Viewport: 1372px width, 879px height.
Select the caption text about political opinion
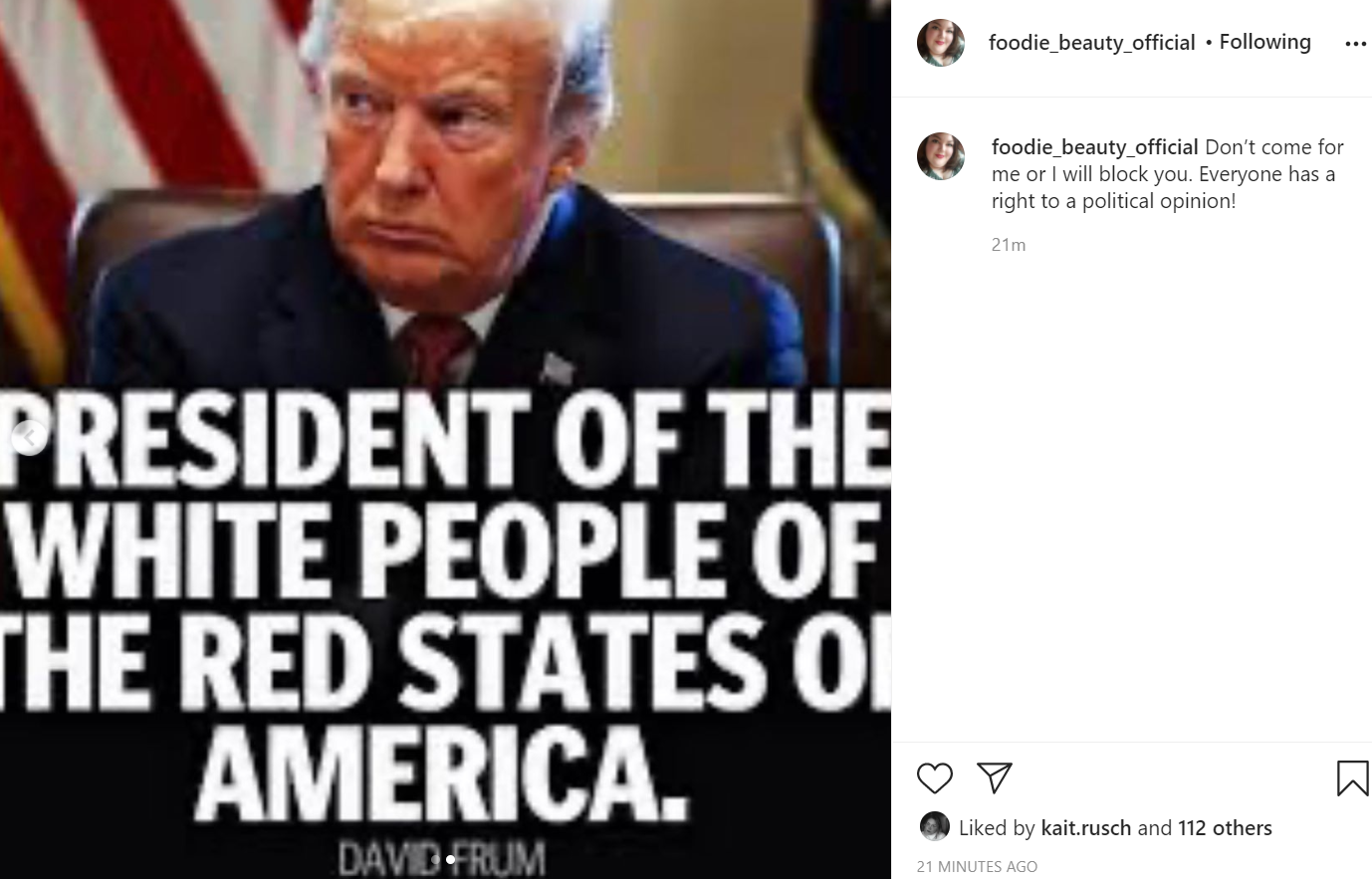click(1167, 174)
